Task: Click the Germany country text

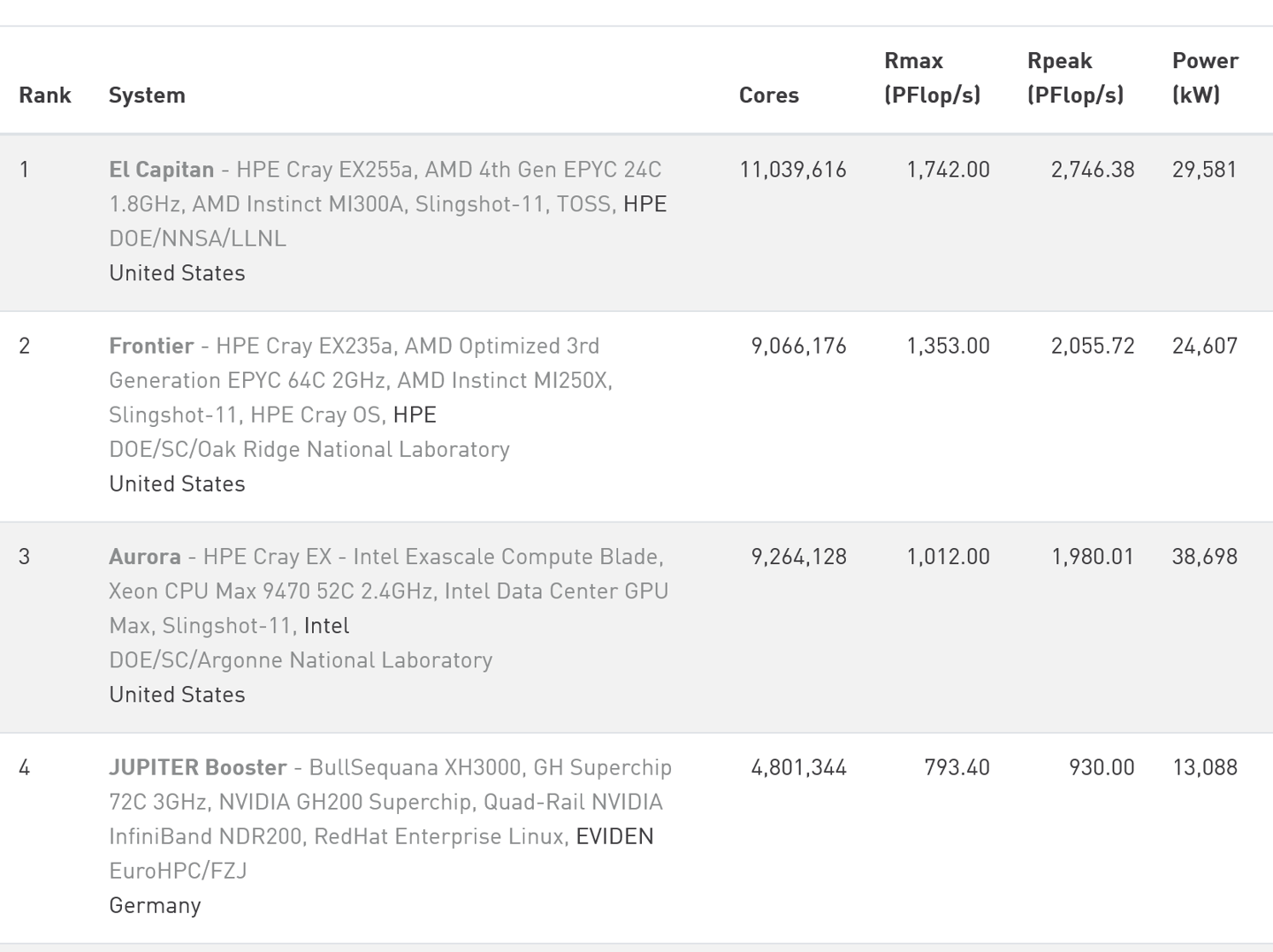Action: click(x=155, y=905)
